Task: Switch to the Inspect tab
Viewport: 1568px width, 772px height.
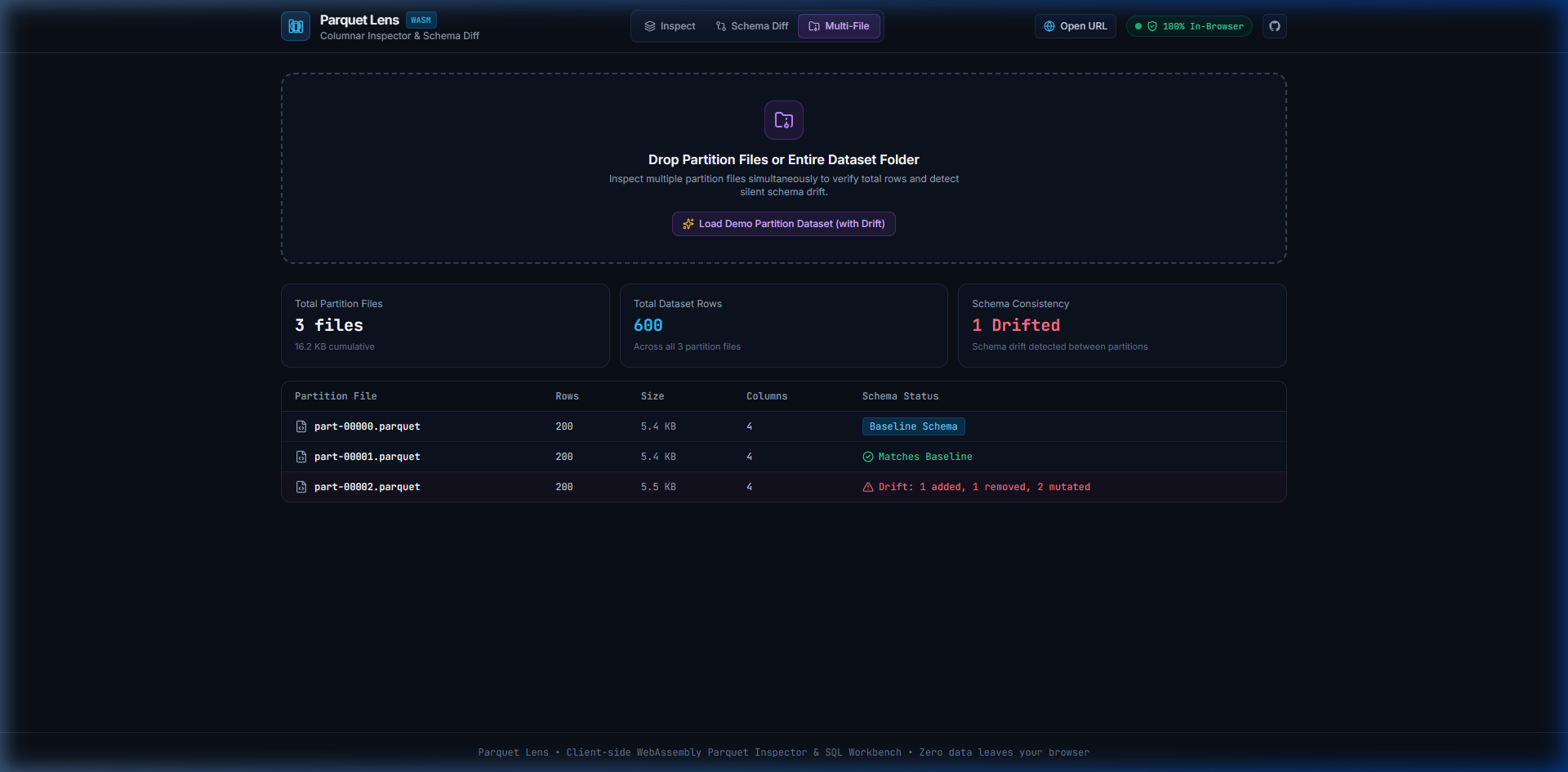Action: pyautogui.click(x=670, y=26)
